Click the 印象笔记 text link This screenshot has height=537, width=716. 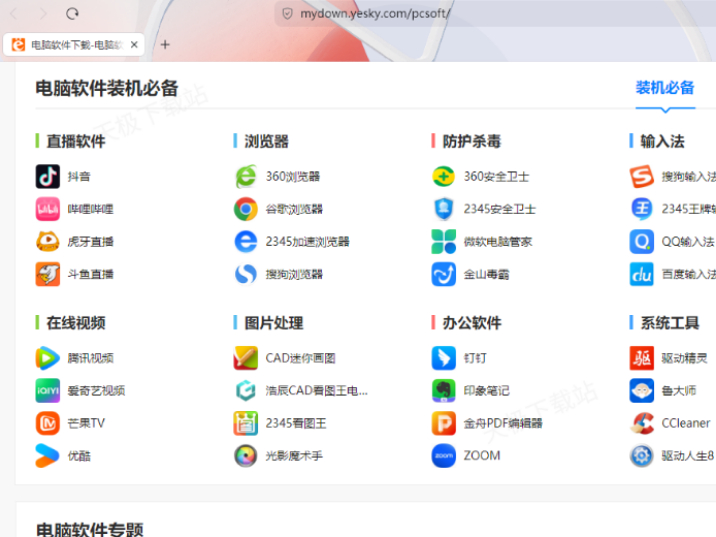(x=486, y=391)
